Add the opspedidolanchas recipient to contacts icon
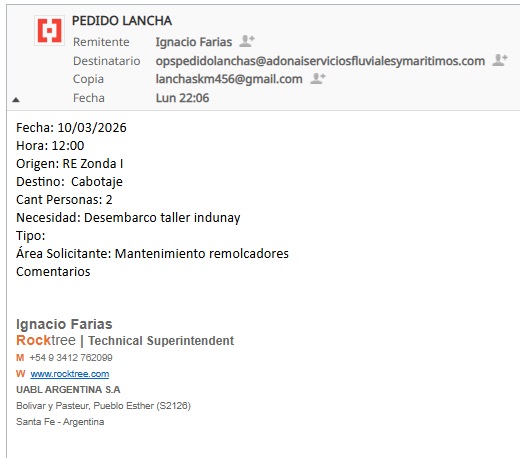520x458 pixels. tap(500, 60)
